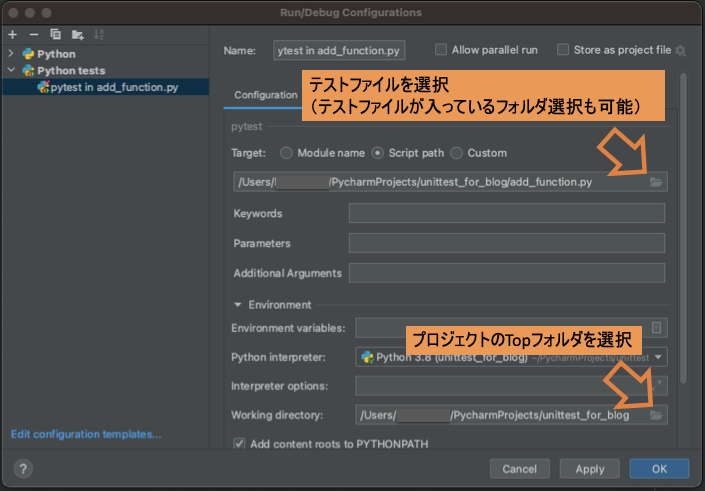Click the configuration panel vertical scrollbar

(x=683, y=228)
